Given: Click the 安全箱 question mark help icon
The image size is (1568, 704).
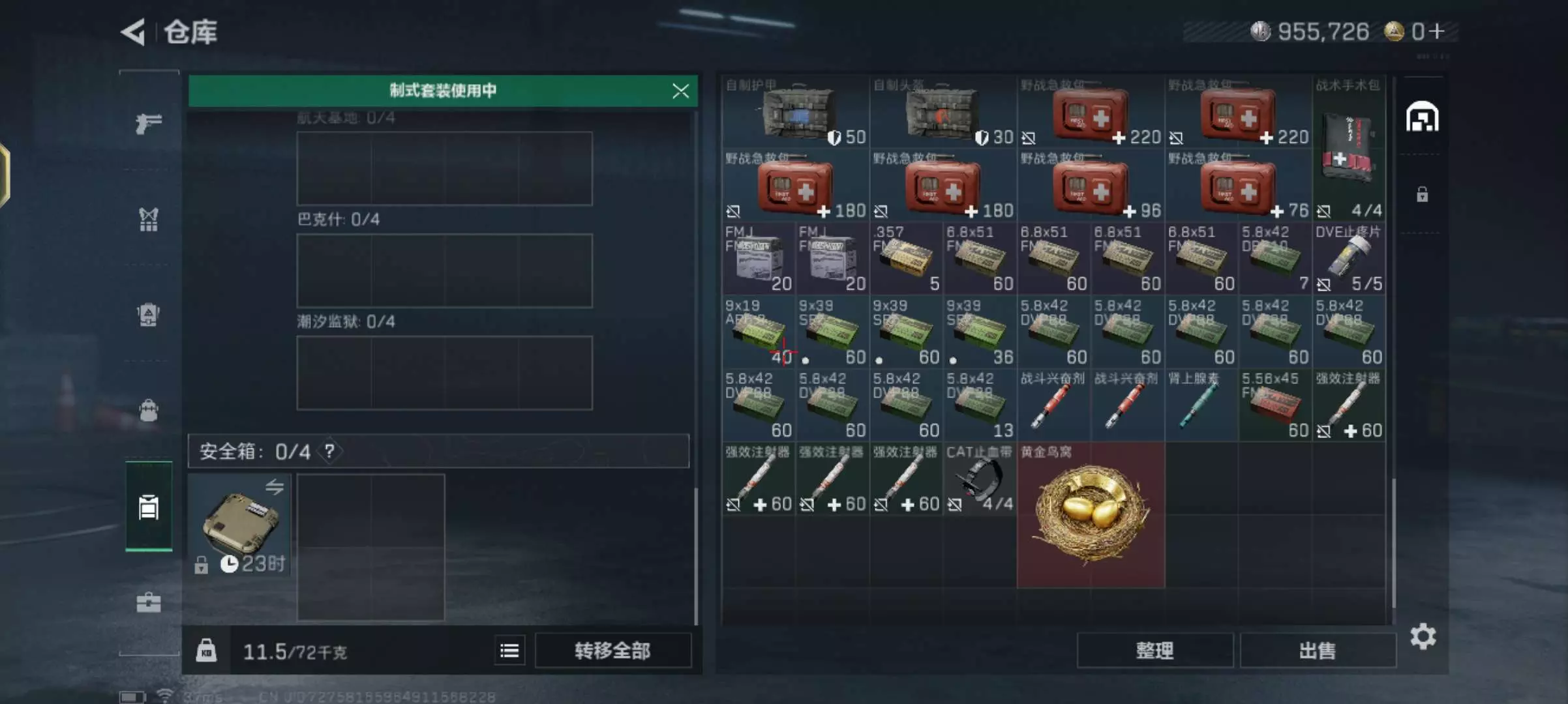Looking at the screenshot, I should [330, 451].
